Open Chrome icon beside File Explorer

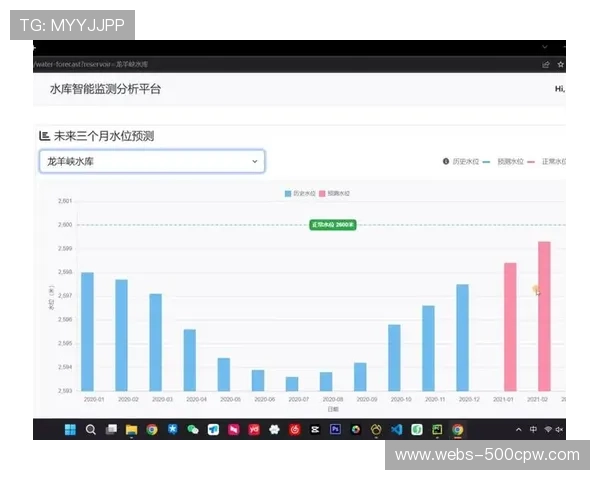click(x=152, y=429)
